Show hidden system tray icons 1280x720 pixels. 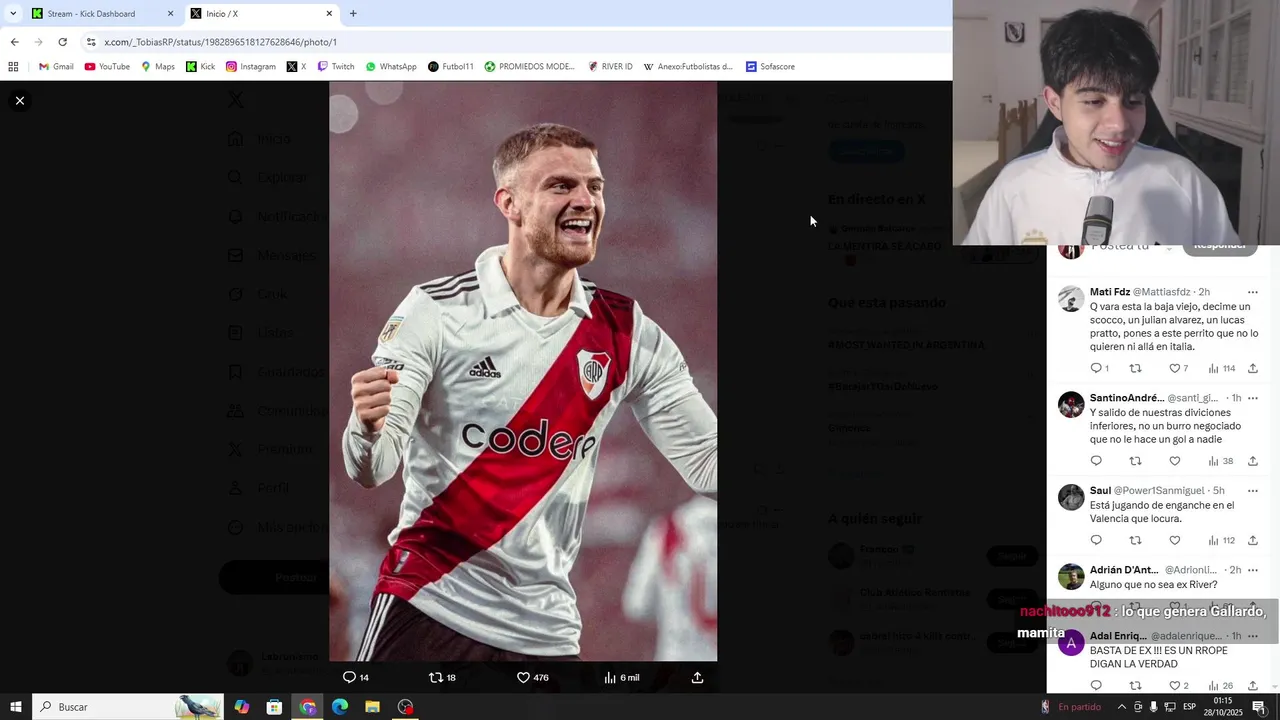1121,707
